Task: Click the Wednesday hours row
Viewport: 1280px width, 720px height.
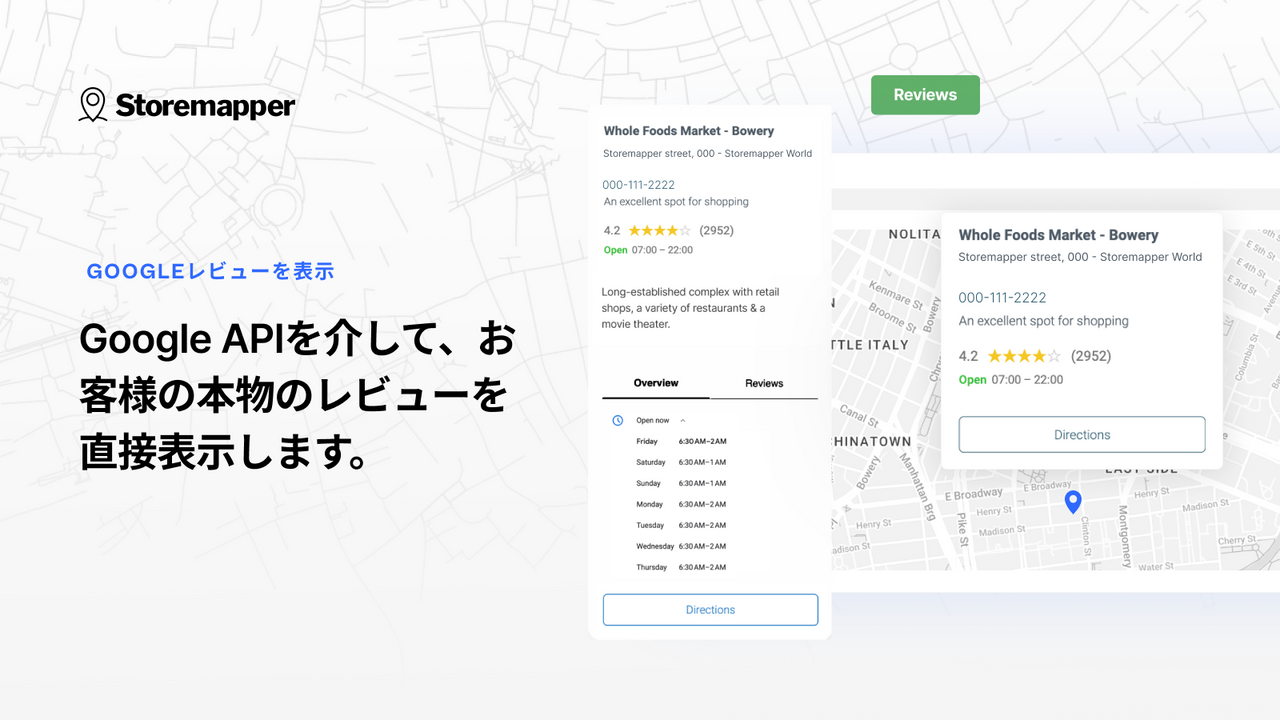Action: (x=681, y=546)
